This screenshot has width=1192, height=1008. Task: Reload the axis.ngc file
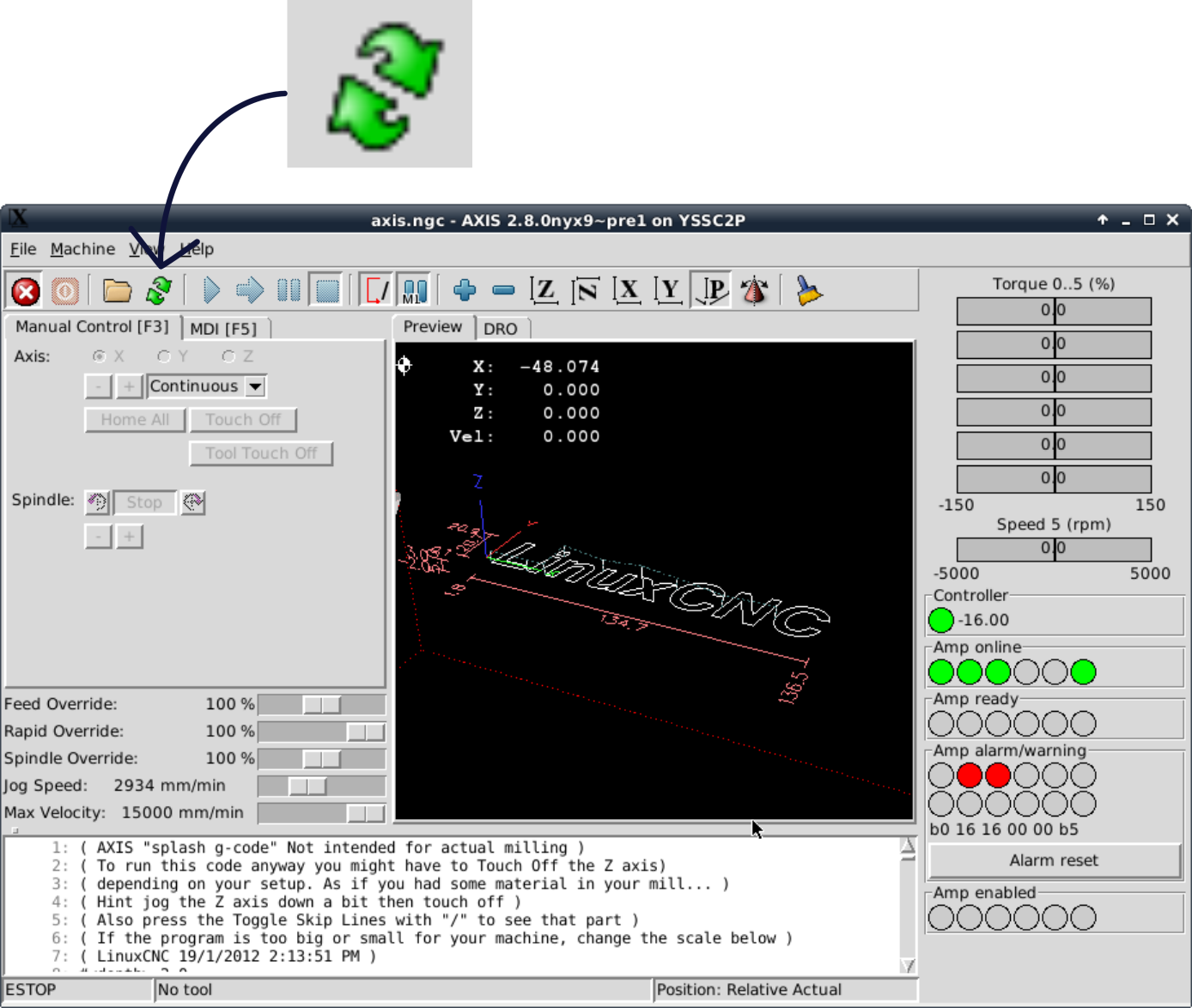click(162, 290)
